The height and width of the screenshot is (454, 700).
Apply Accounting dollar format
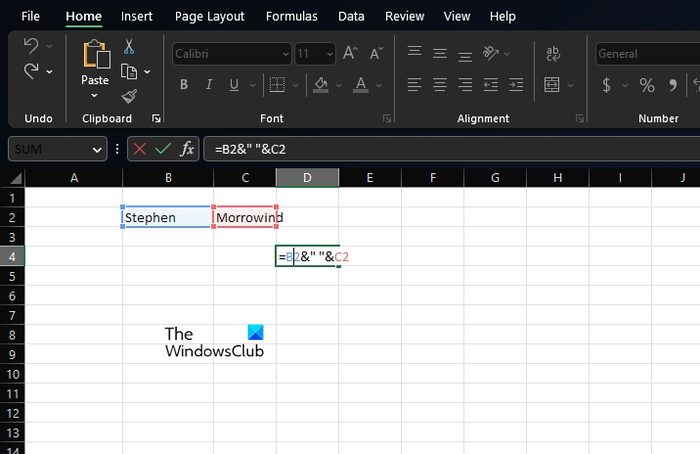pos(606,85)
